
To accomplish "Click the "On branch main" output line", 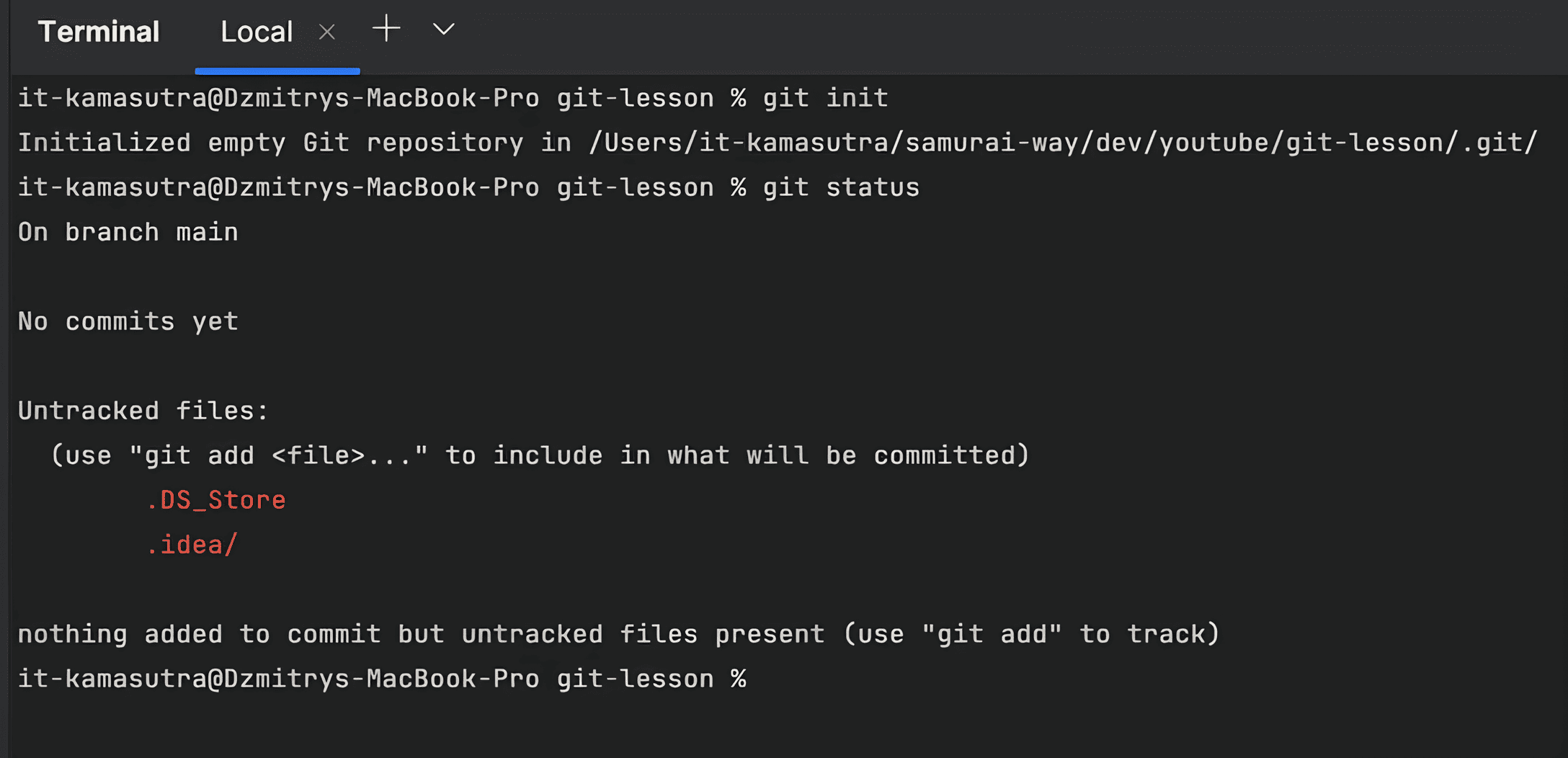I will (x=128, y=232).
